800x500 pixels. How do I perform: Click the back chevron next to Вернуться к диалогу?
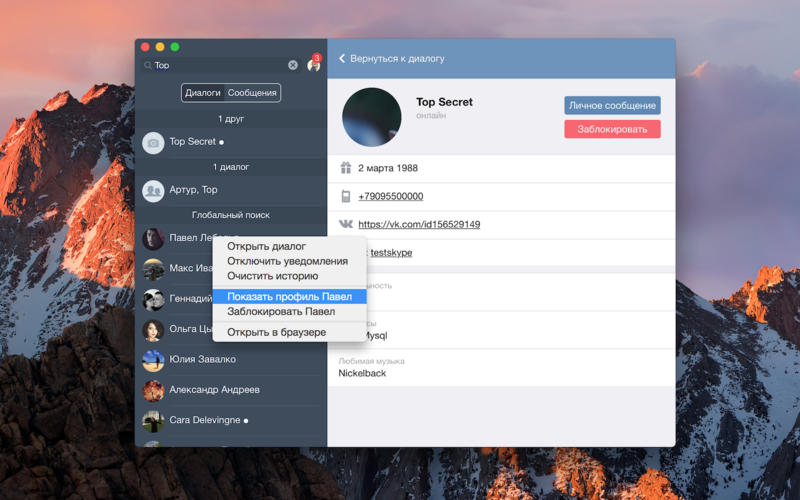(342, 59)
